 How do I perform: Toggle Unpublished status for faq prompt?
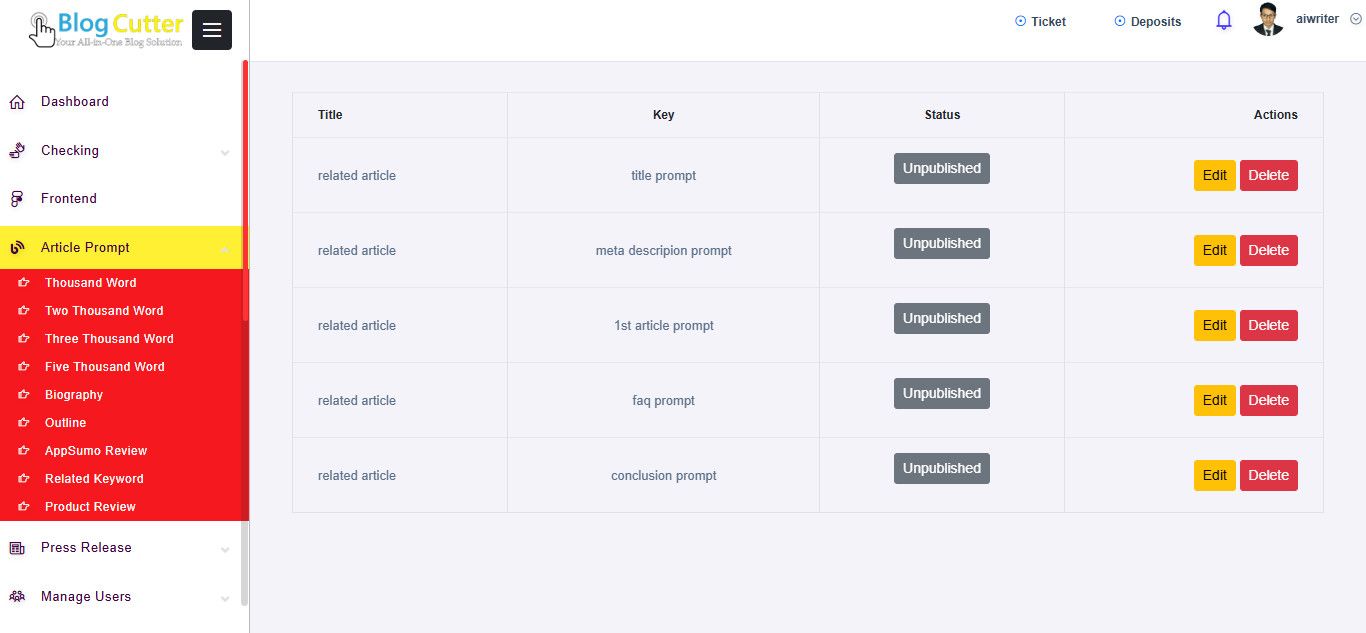941,393
